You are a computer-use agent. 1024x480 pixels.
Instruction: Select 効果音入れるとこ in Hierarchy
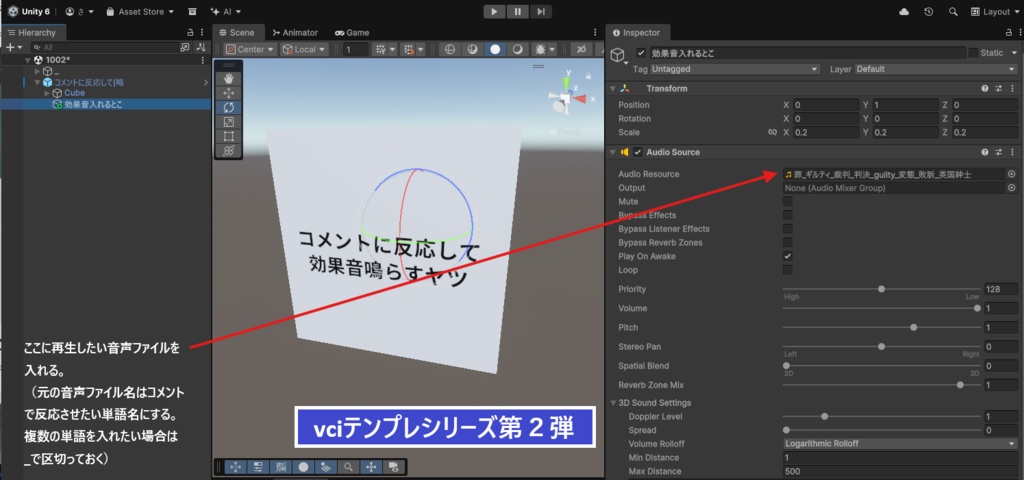(93, 104)
